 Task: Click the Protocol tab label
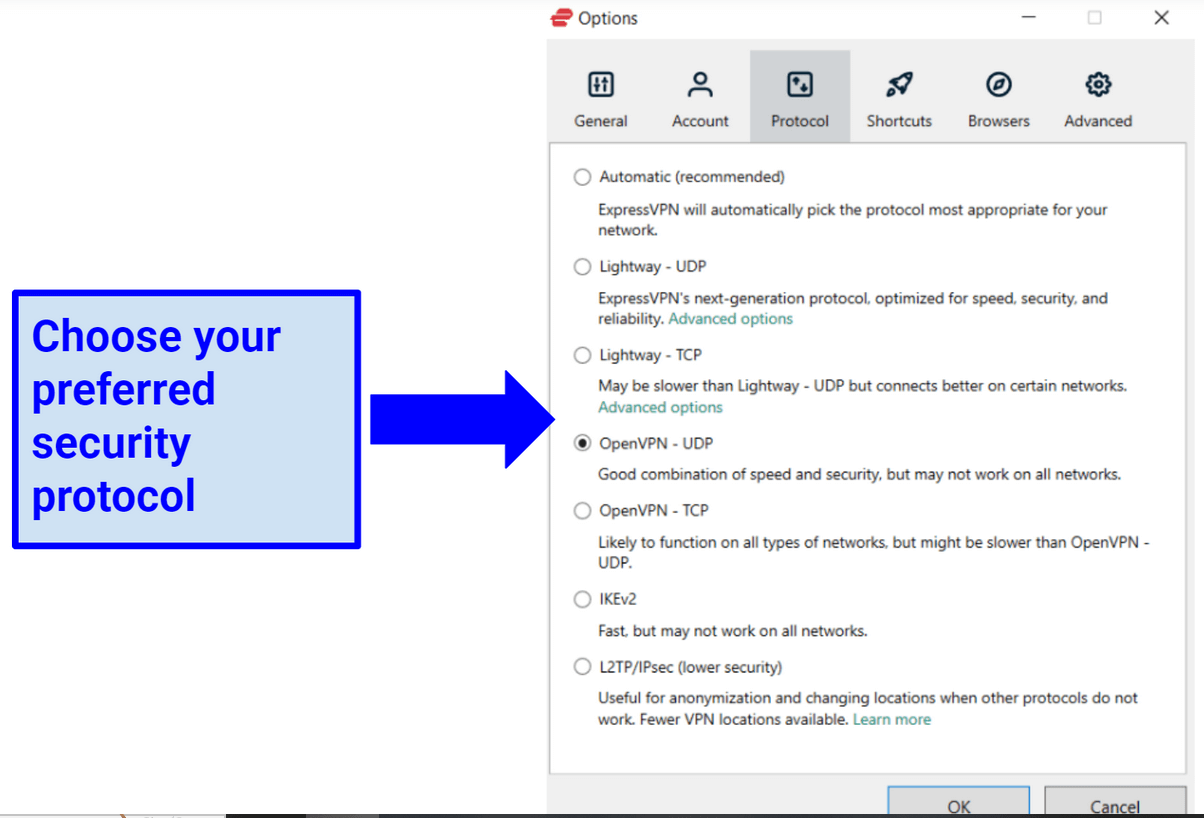point(800,121)
